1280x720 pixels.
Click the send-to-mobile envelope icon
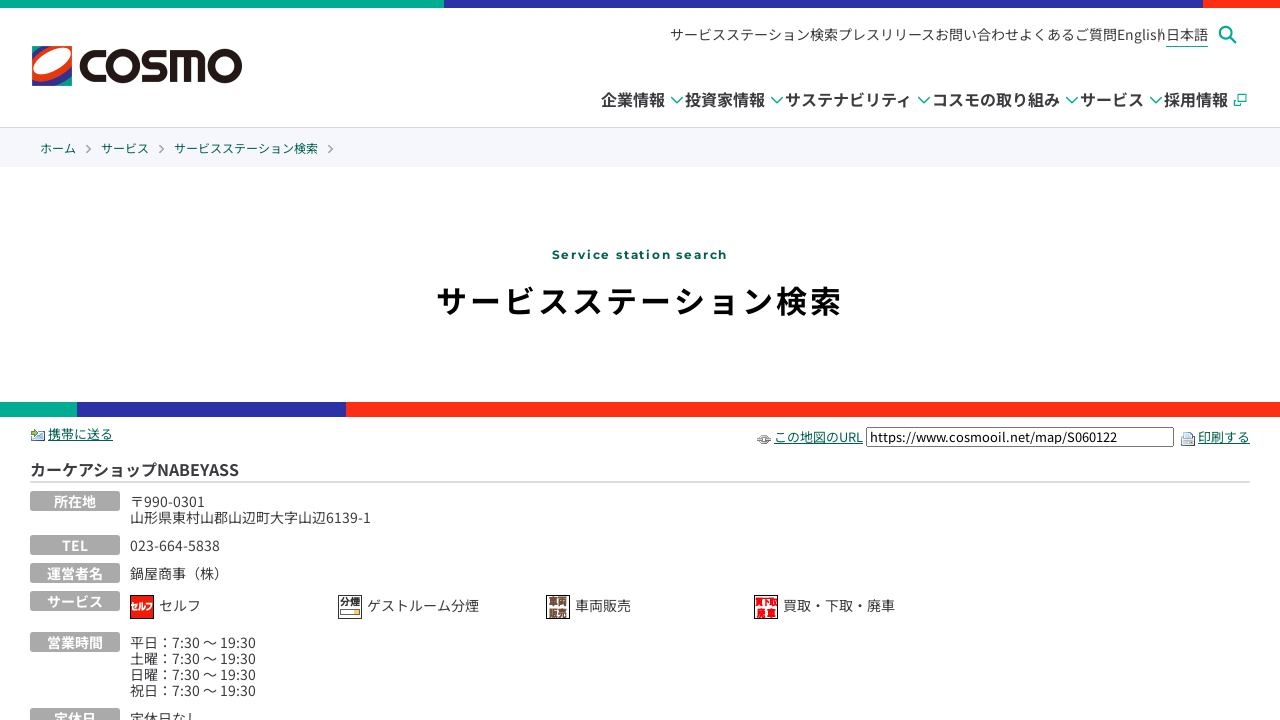[x=38, y=435]
